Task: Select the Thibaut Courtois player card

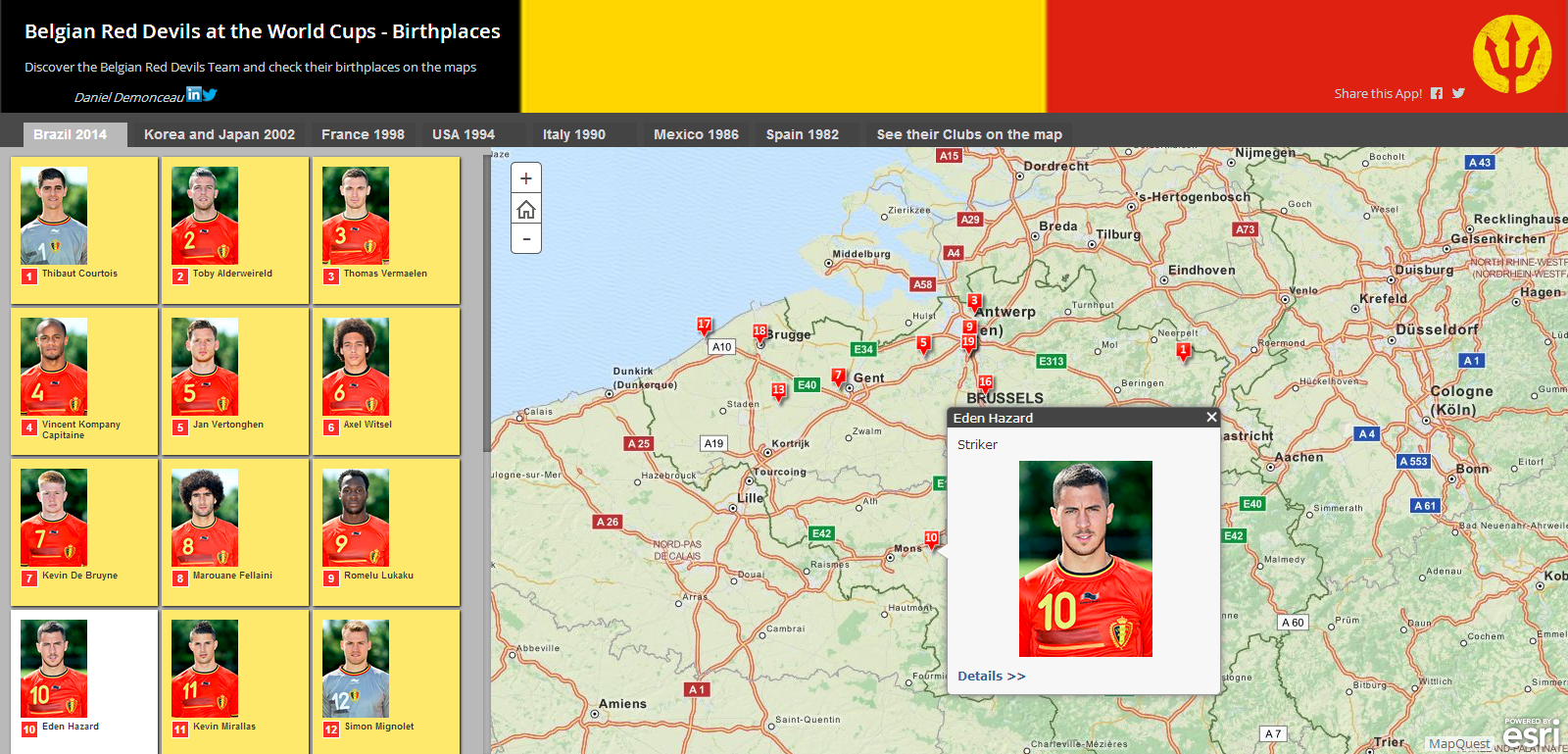Action: coord(84,230)
